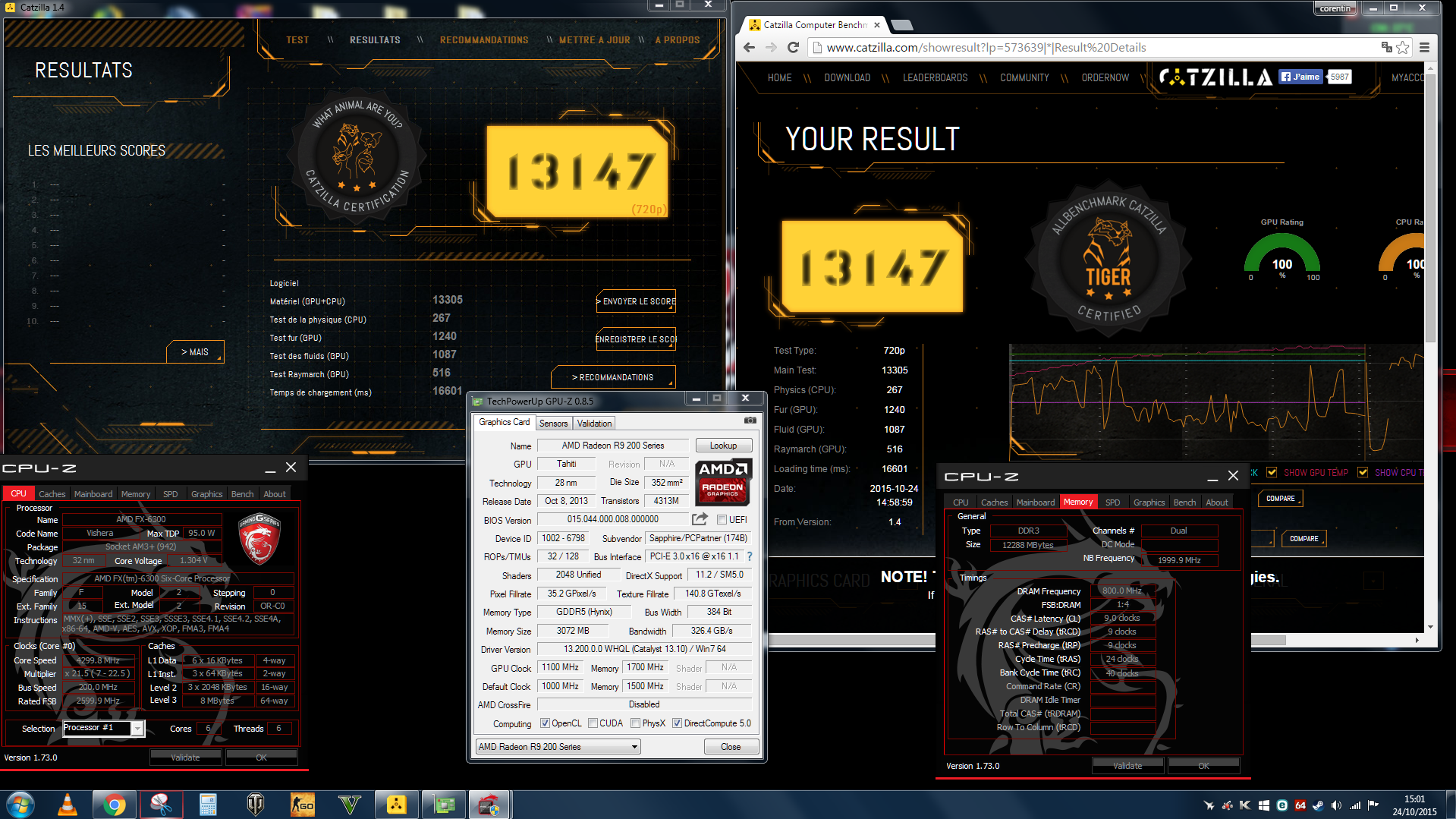Click the MSI dragon logo in CPU-Z

pyautogui.click(x=259, y=539)
